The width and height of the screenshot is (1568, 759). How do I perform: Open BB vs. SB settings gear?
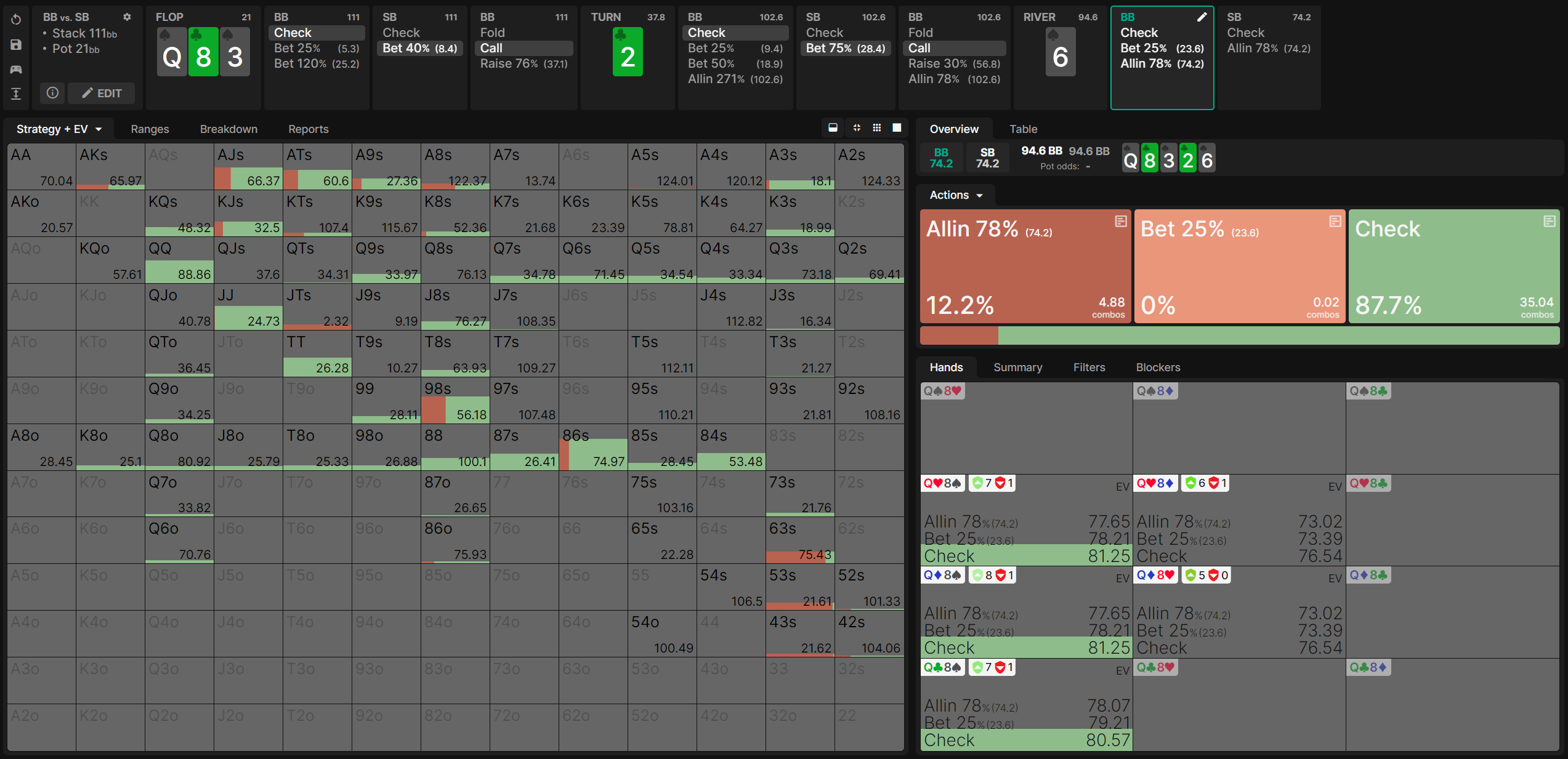pos(127,17)
